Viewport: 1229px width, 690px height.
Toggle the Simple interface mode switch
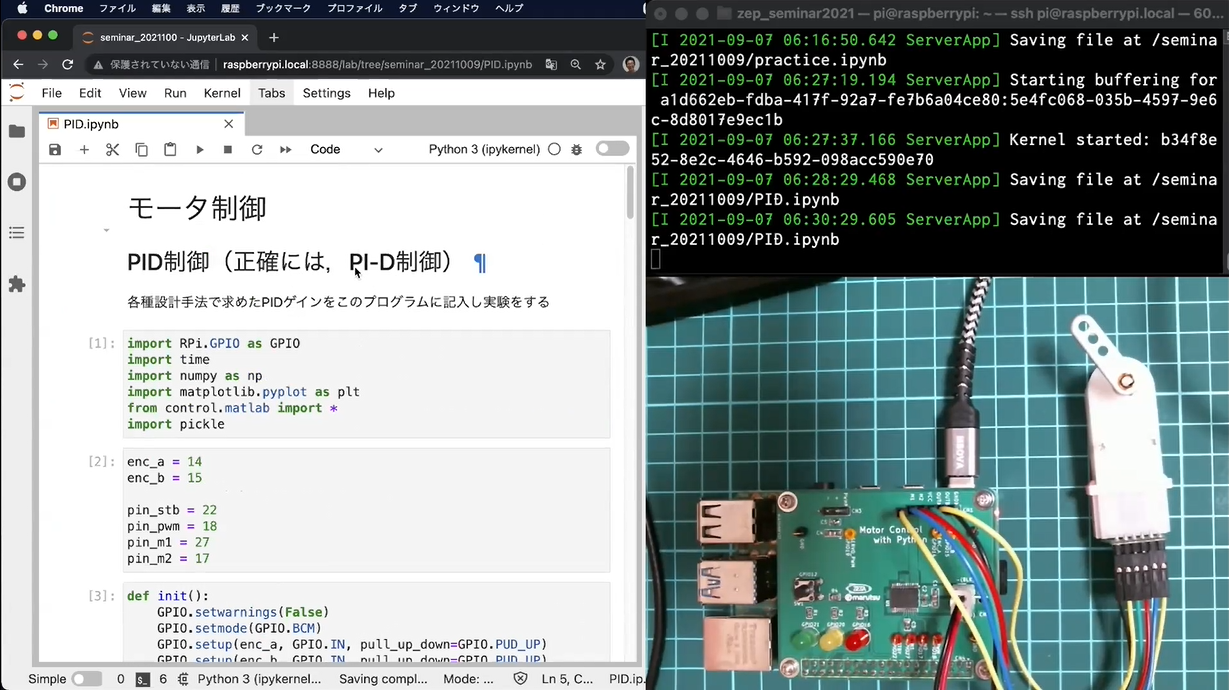[x=86, y=679]
